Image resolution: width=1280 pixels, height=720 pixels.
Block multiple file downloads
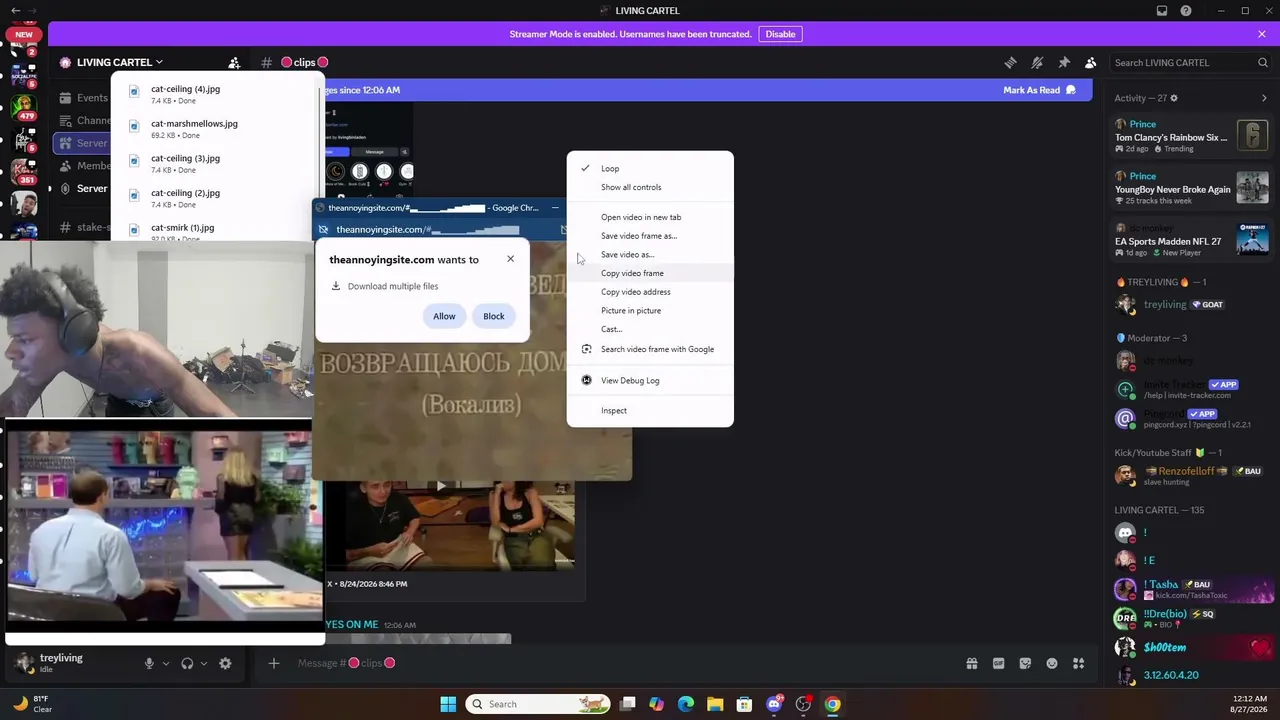[x=494, y=316]
